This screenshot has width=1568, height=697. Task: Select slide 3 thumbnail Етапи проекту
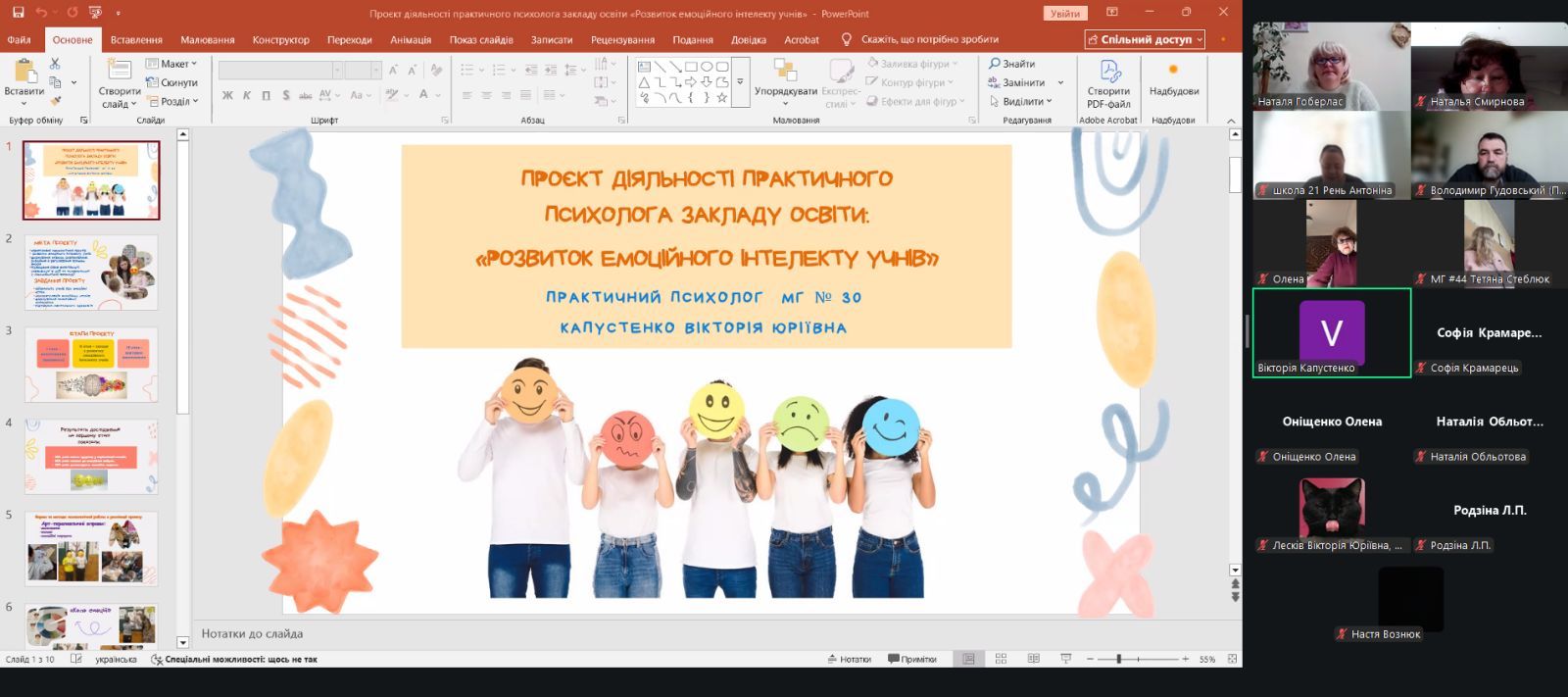(x=91, y=365)
